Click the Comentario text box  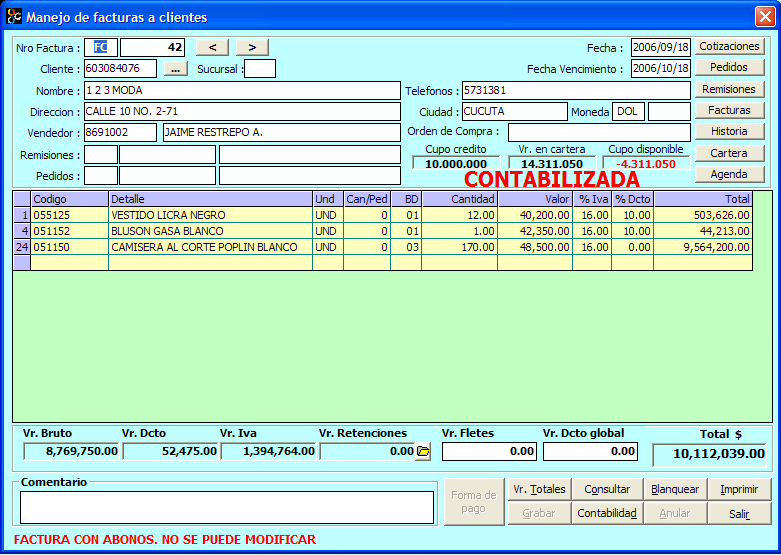pyautogui.click(x=227, y=508)
